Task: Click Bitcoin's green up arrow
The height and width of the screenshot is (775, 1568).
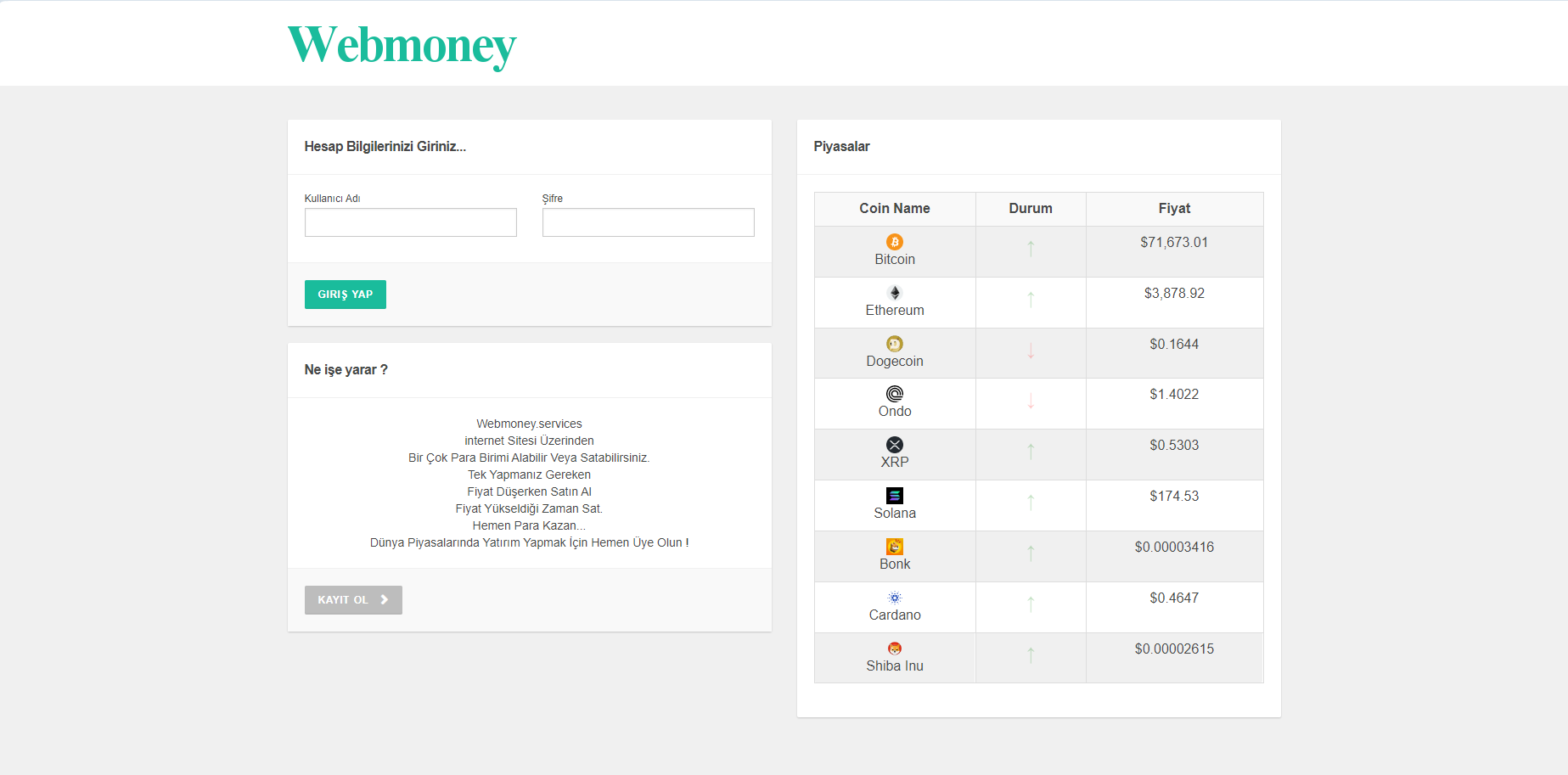Action: point(1031,248)
